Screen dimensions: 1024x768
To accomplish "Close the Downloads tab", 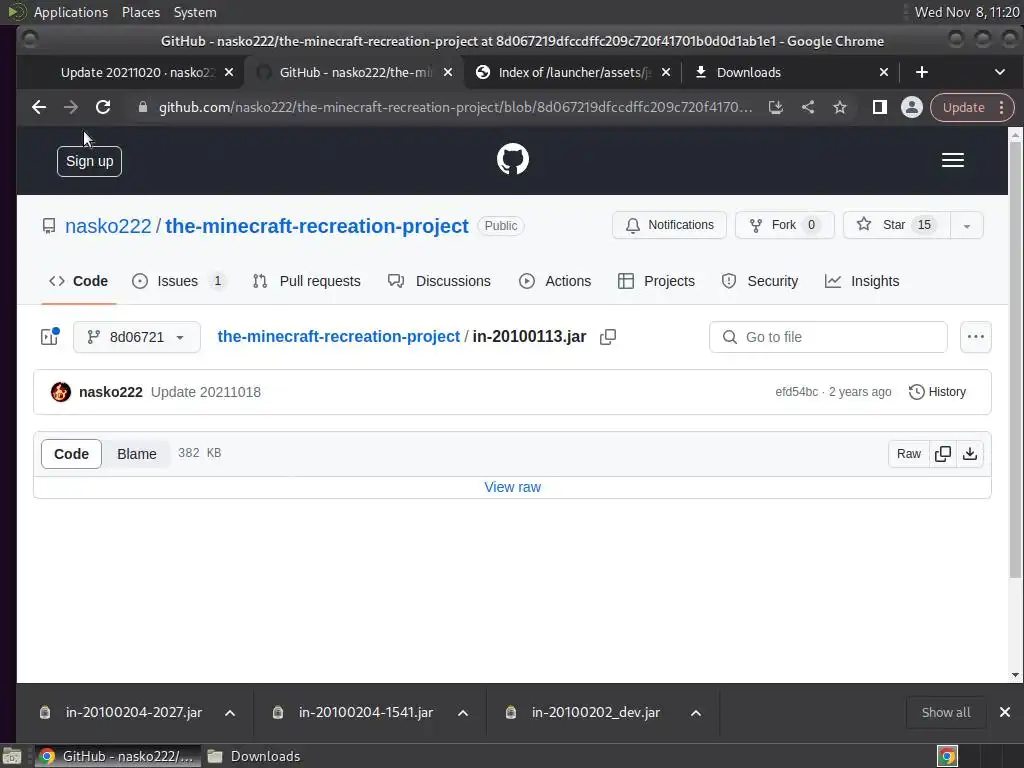I will tap(884, 72).
